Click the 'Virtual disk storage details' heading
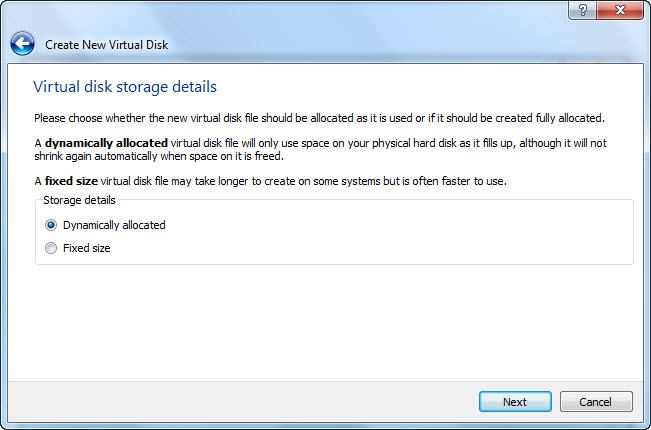651x430 pixels. pyautogui.click(x=125, y=87)
